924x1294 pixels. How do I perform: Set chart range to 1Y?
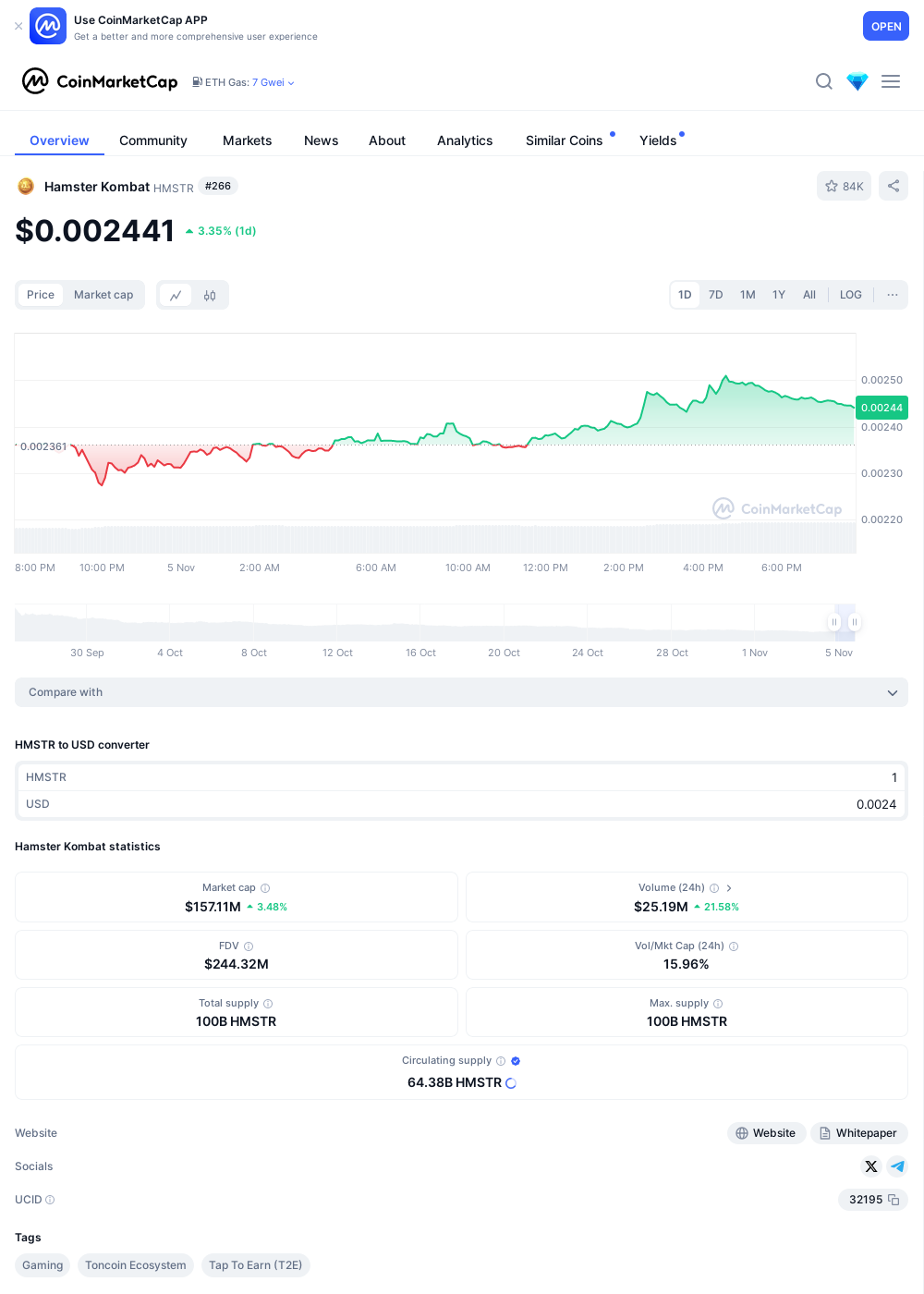(x=779, y=295)
